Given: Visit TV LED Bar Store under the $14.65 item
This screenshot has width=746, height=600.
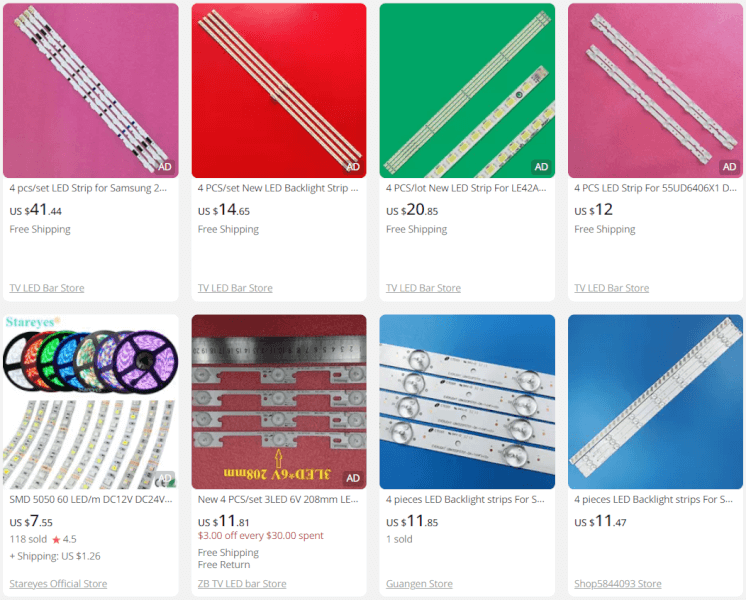Looking at the screenshot, I should (x=235, y=288).
